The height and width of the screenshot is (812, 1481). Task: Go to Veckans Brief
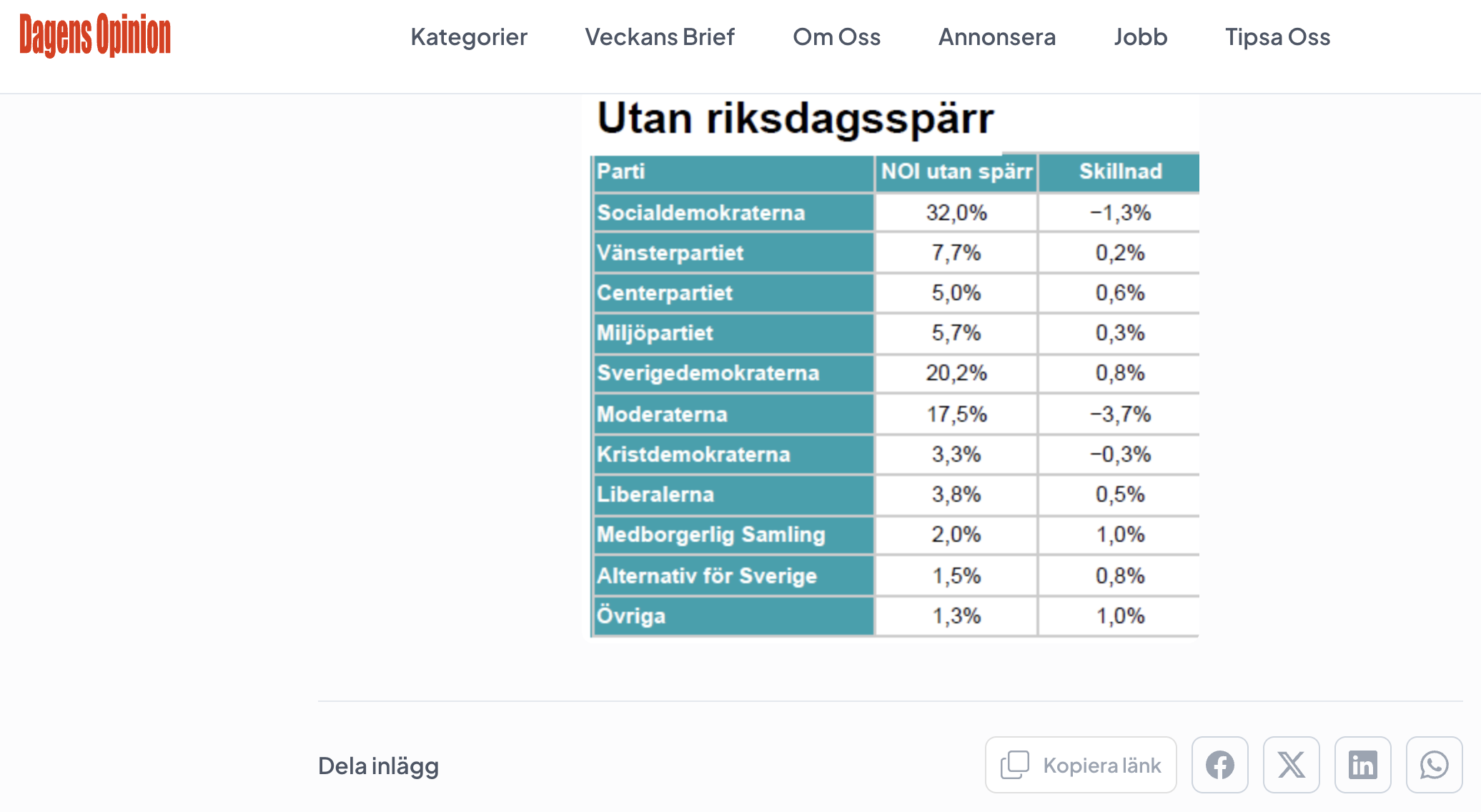point(660,37)
